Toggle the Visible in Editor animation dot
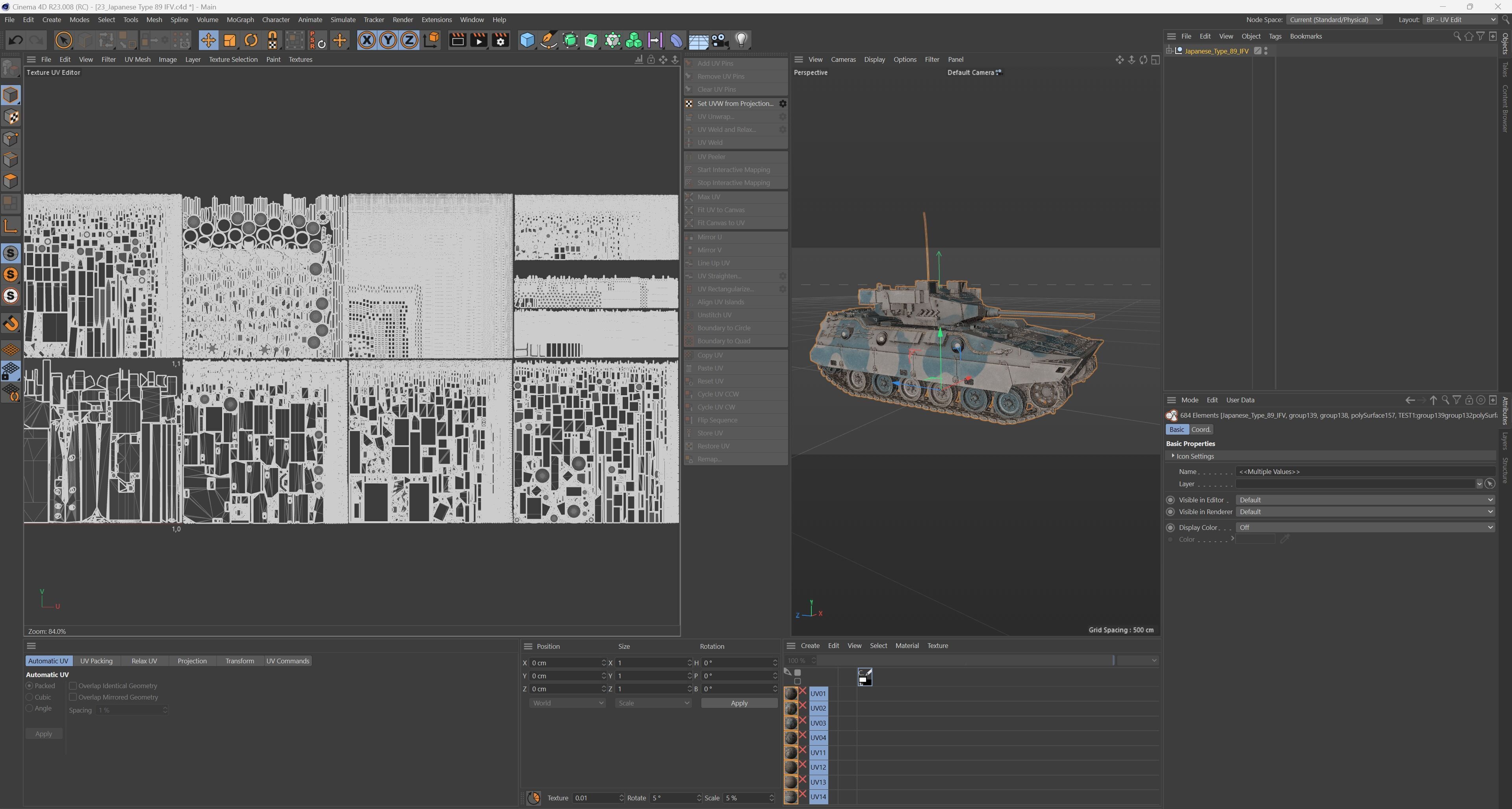 (1171, 500)
